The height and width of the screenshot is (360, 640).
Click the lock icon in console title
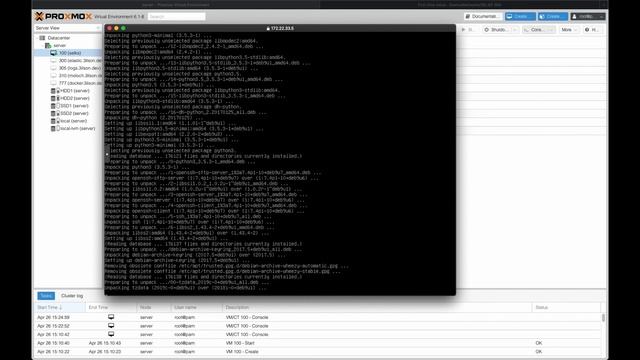coord(268,29)
